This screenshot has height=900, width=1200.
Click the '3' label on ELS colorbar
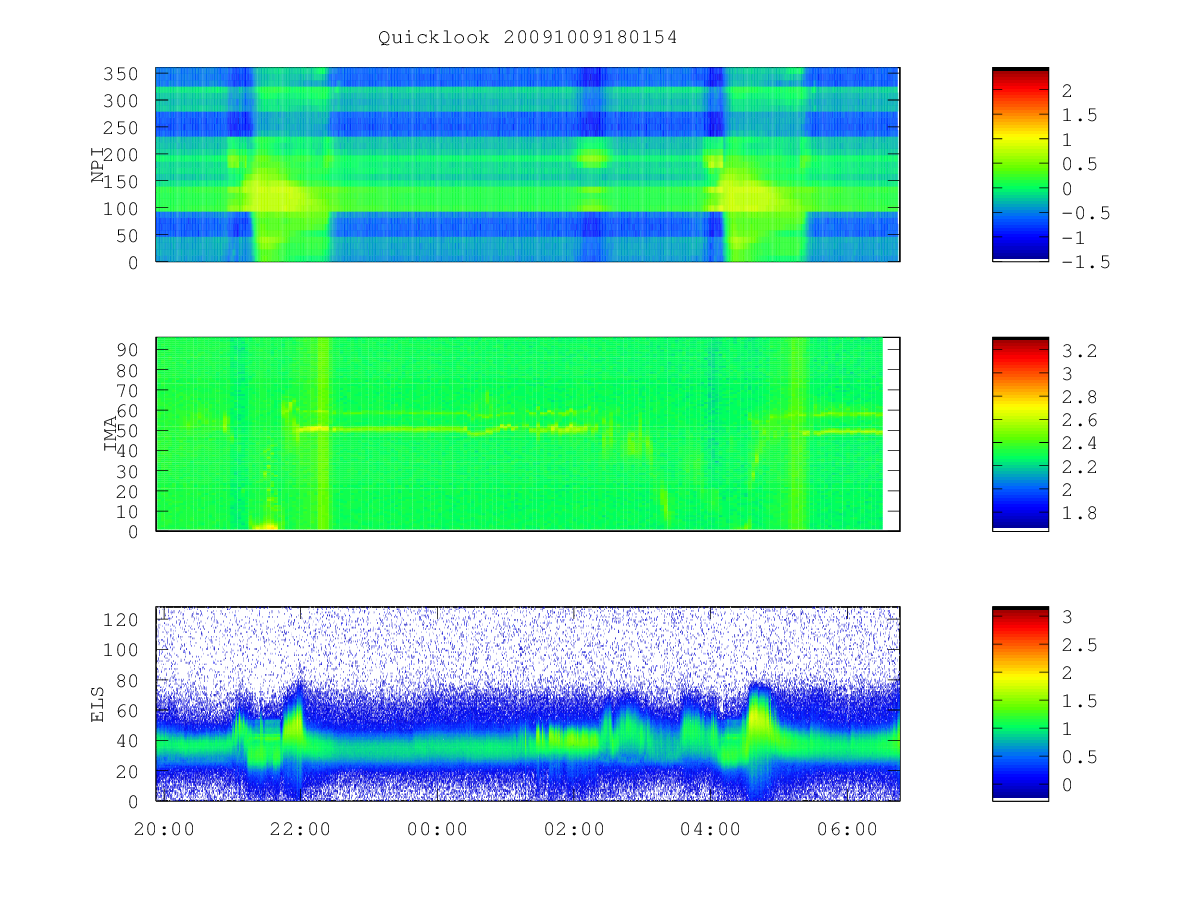point(1067,617)
